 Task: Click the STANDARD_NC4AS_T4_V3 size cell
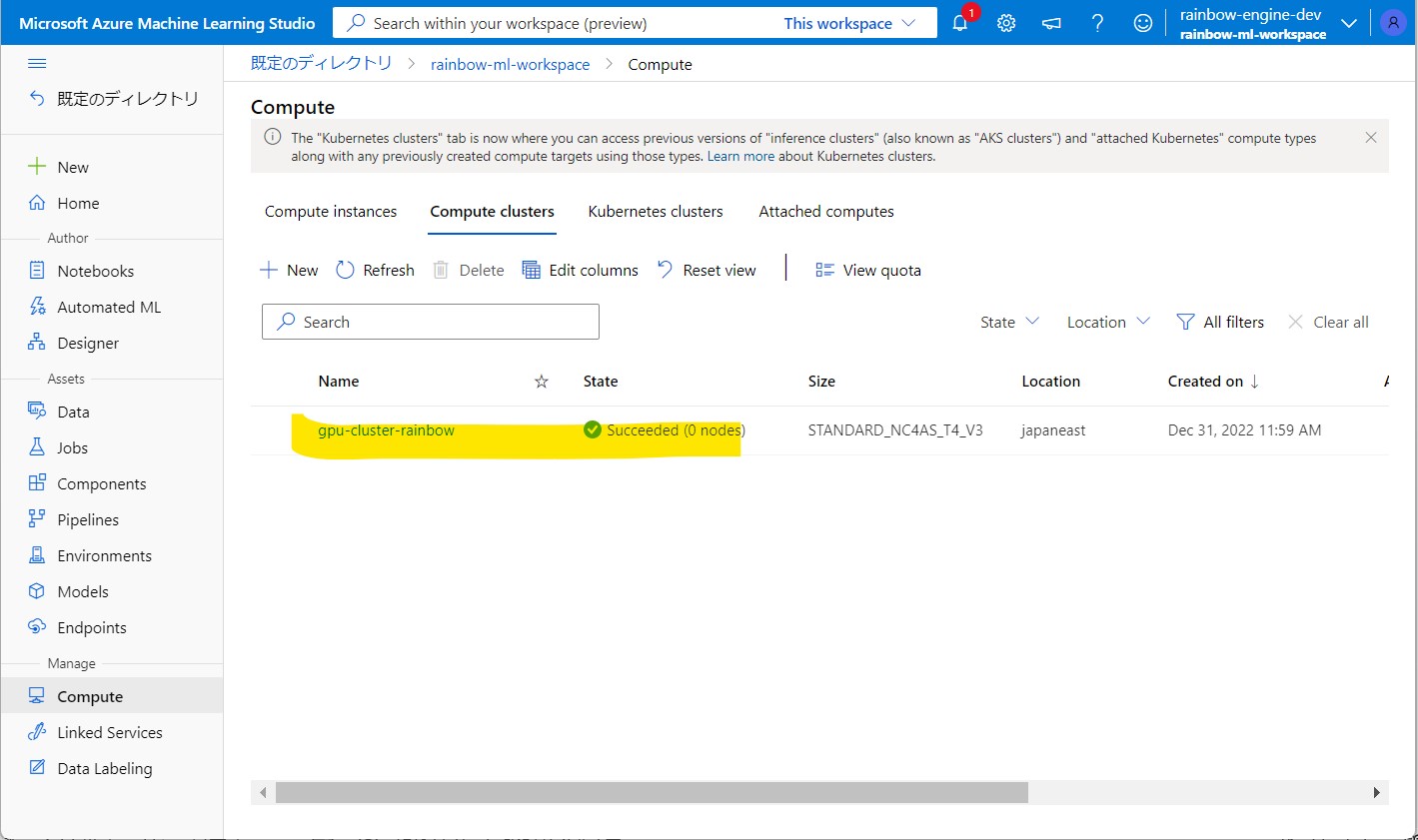coord(895,430)
